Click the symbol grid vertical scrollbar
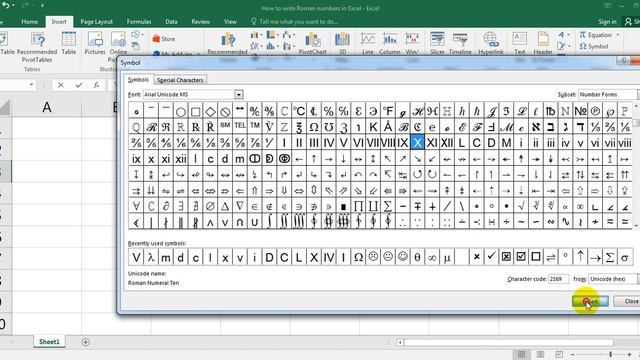 tap(636, 165)
